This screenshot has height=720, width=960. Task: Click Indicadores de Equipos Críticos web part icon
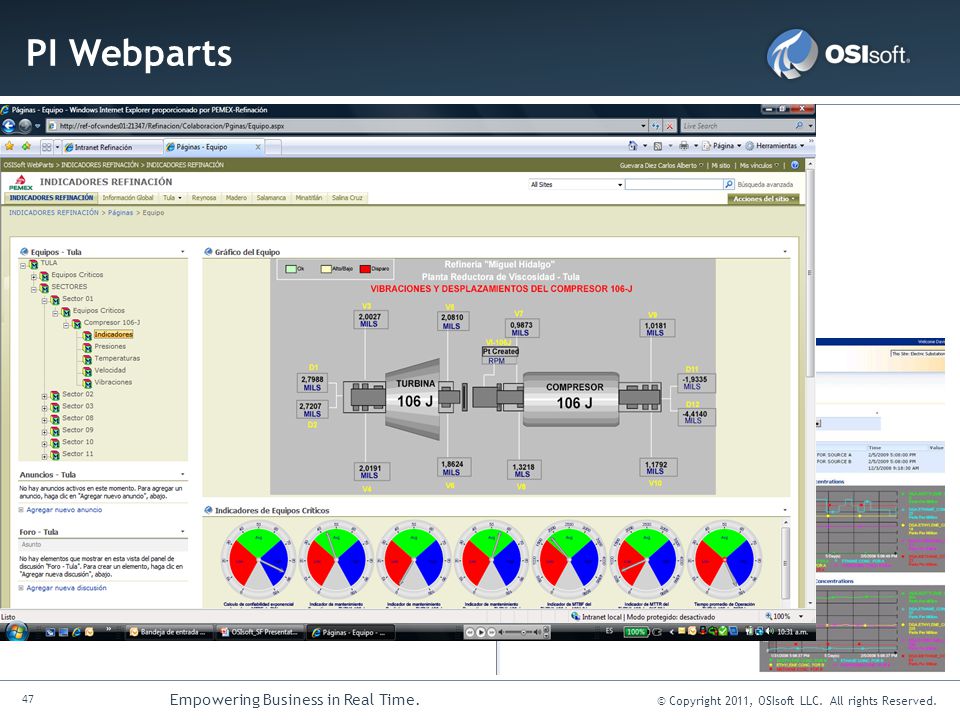(x=208, y=510)
